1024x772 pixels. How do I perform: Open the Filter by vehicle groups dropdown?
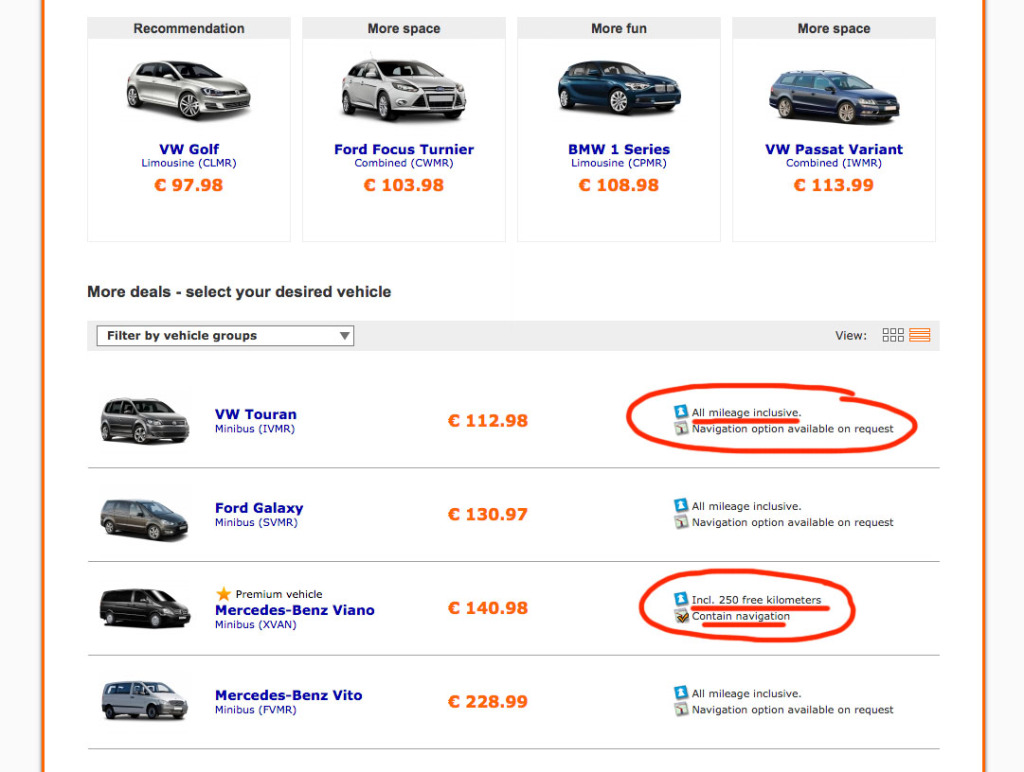pos(225,336)
